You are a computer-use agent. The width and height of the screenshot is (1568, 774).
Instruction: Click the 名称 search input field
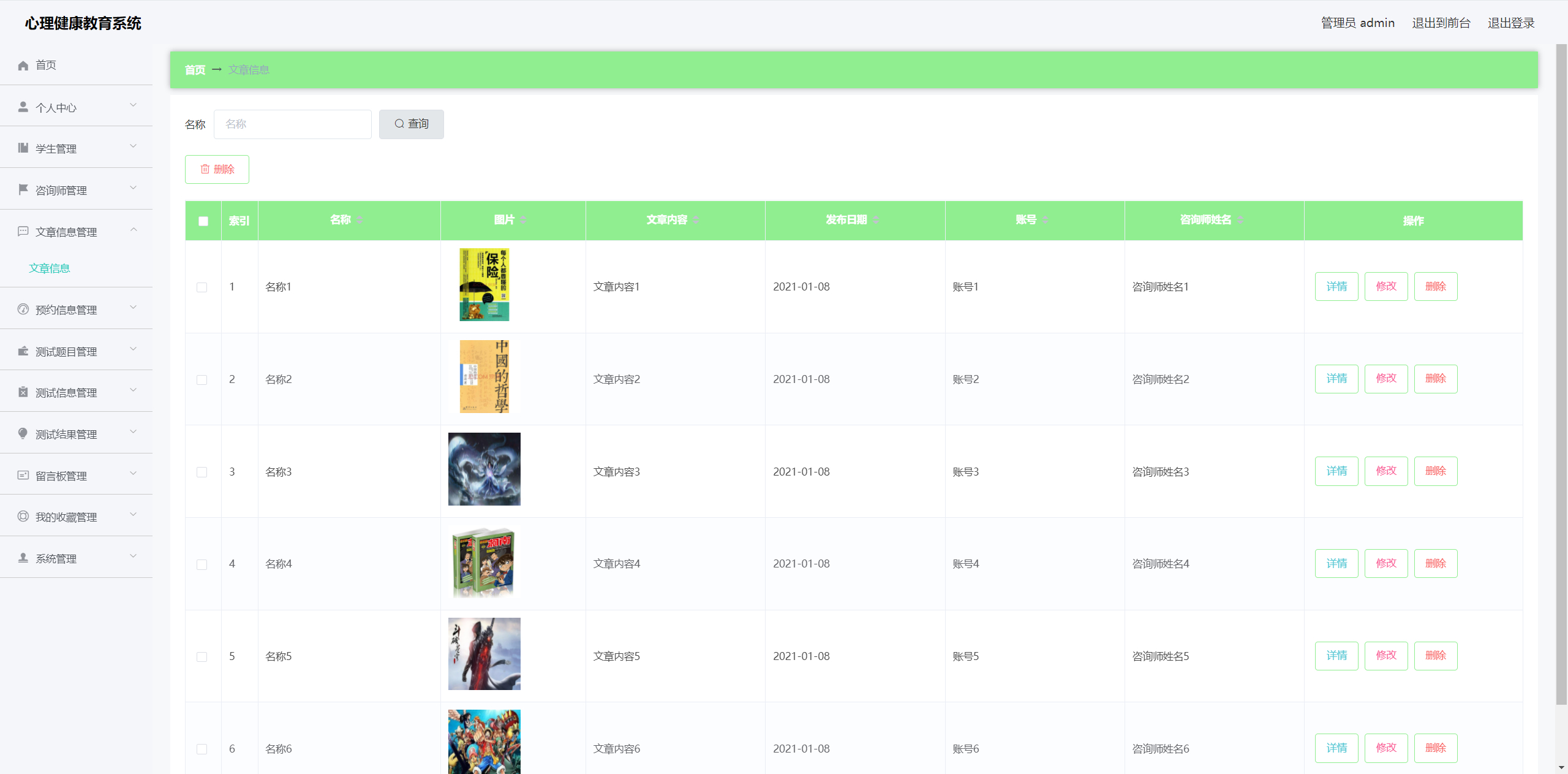click(293, 124)
